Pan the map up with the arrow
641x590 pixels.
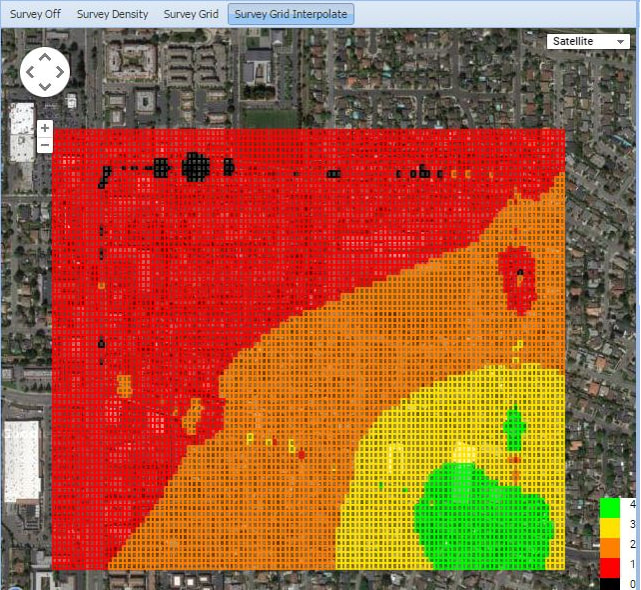pyautogui.click(x=45, y=58)
